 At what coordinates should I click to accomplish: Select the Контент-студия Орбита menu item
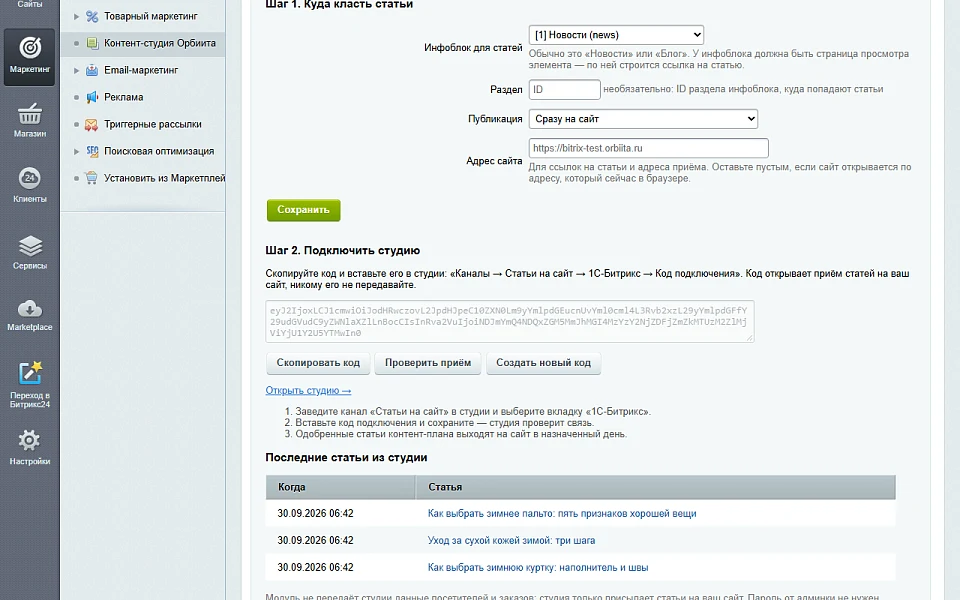pos(160,43)
